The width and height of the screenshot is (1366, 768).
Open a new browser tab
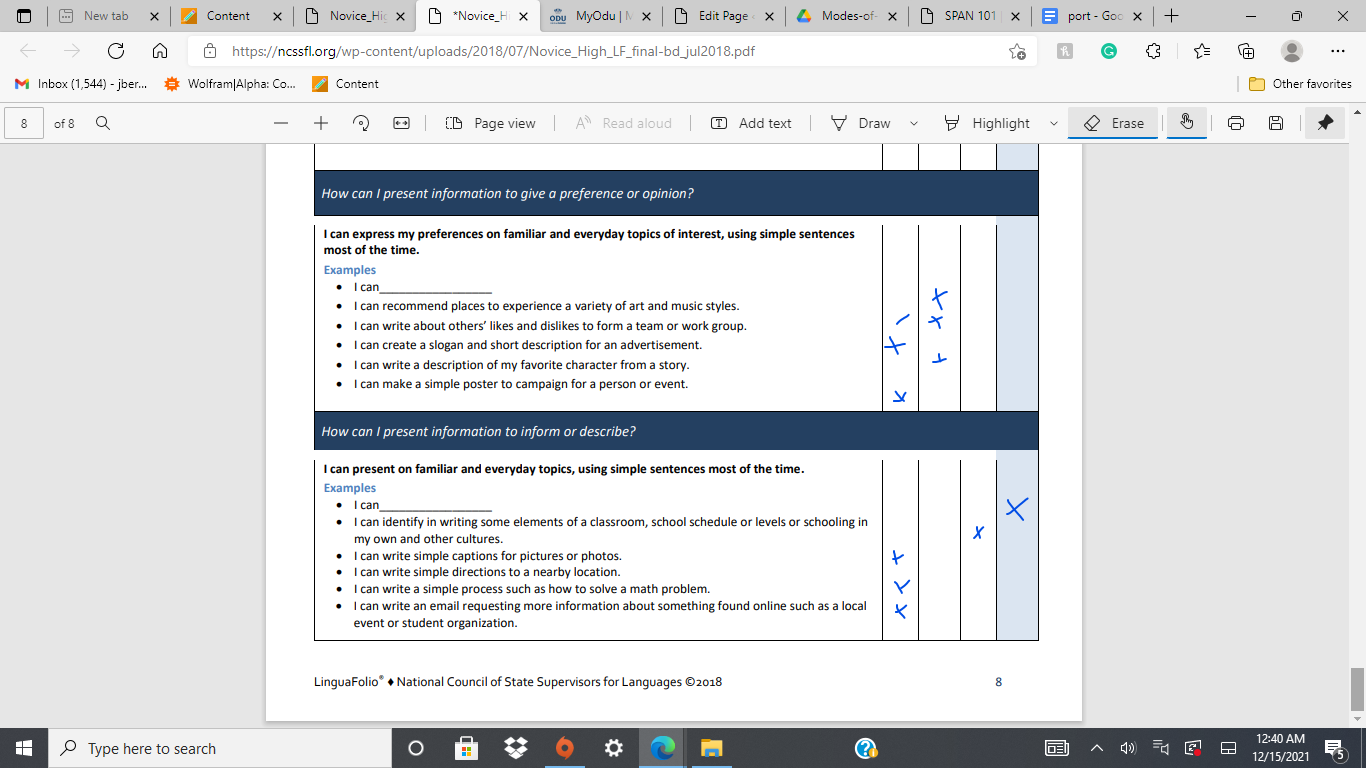click(x=1172, y=16)
